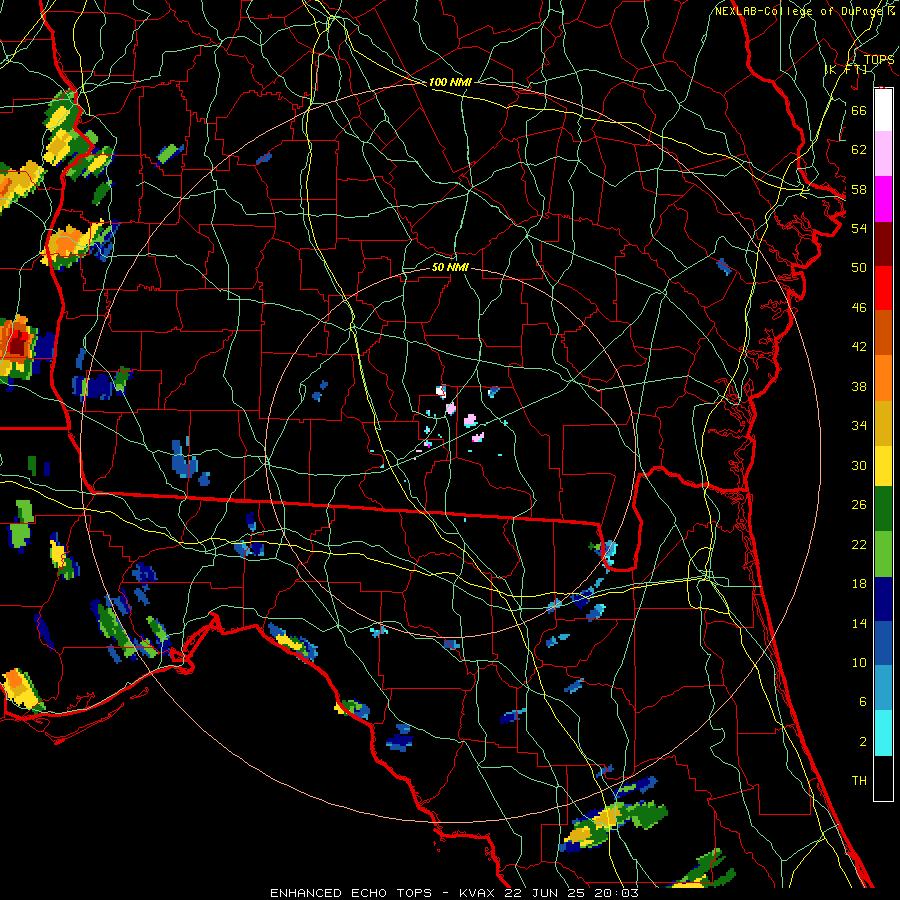Click the yellow legend swatch
Screen dimensions: 900x900
pos(883,465)
